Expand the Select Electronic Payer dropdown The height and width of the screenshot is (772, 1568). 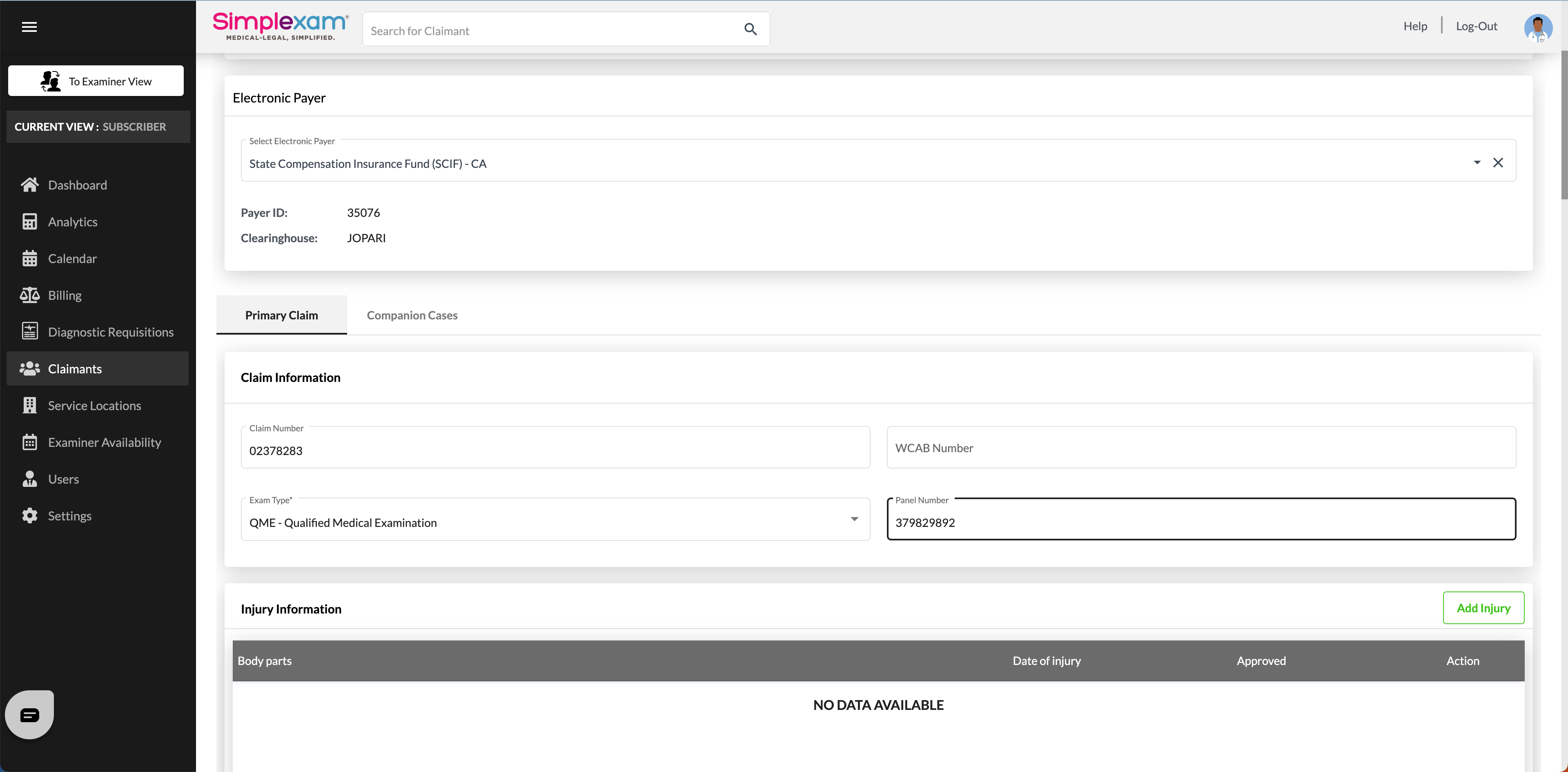pos(1477,163)
